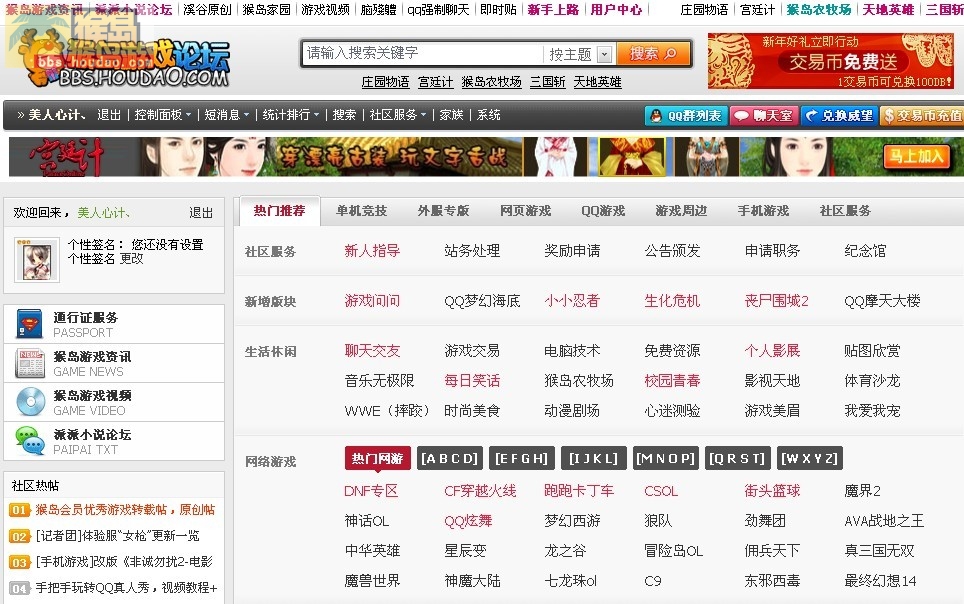Switch to the 游戏周边 tab
Screen dimensions: 964x604
(x=681, y=211)
